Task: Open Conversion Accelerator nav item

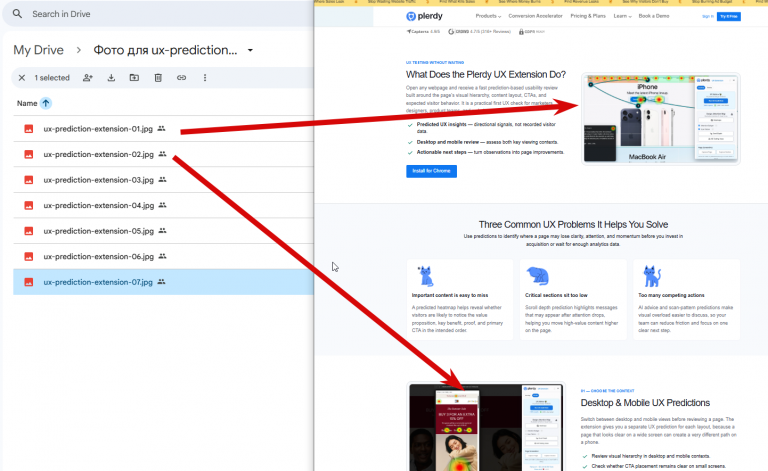Action: click(x=535, y=16)
